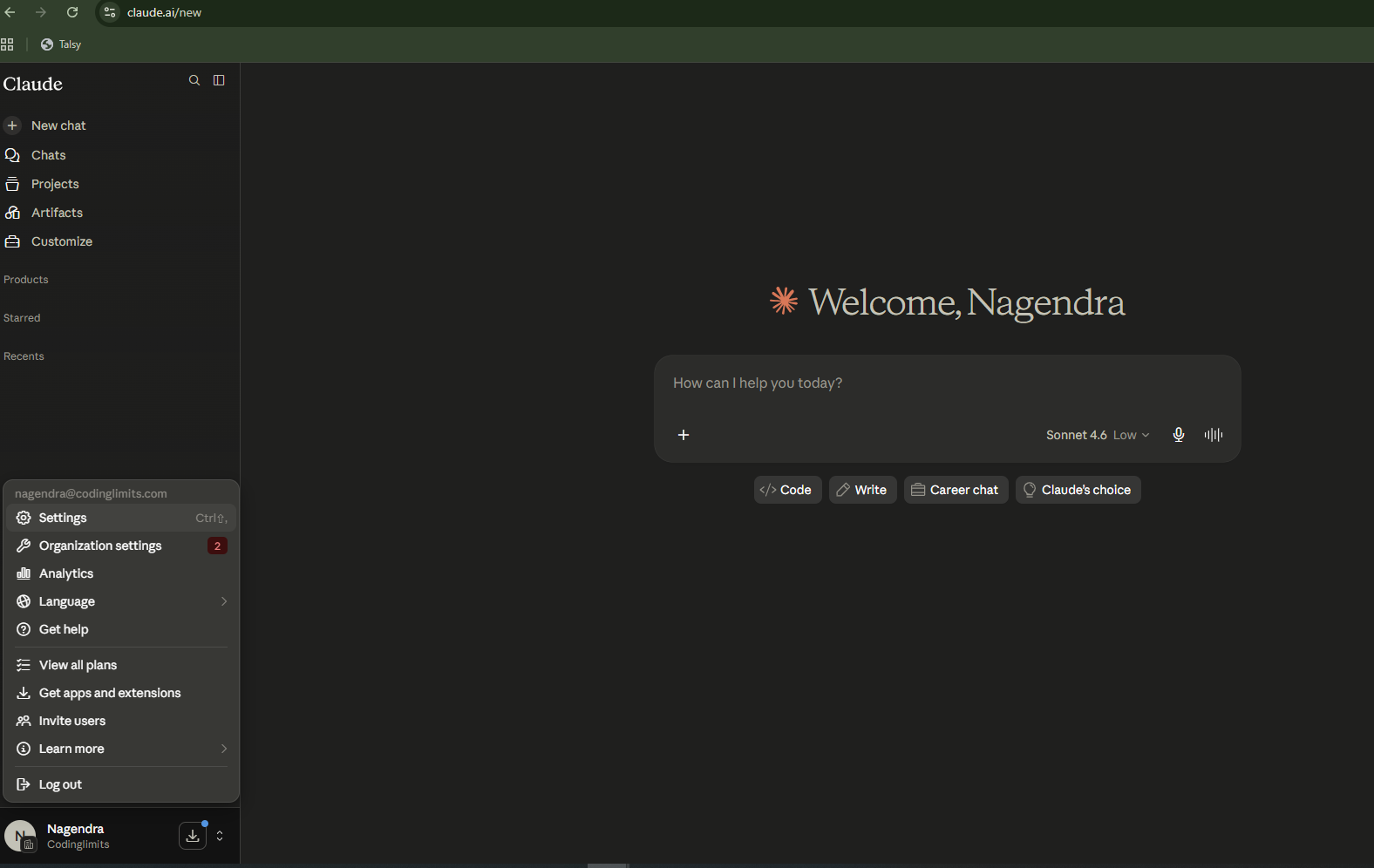Click the plus attachment icon in prompt box
Screen dimensions: 1374x868
[x=684, y=435]
